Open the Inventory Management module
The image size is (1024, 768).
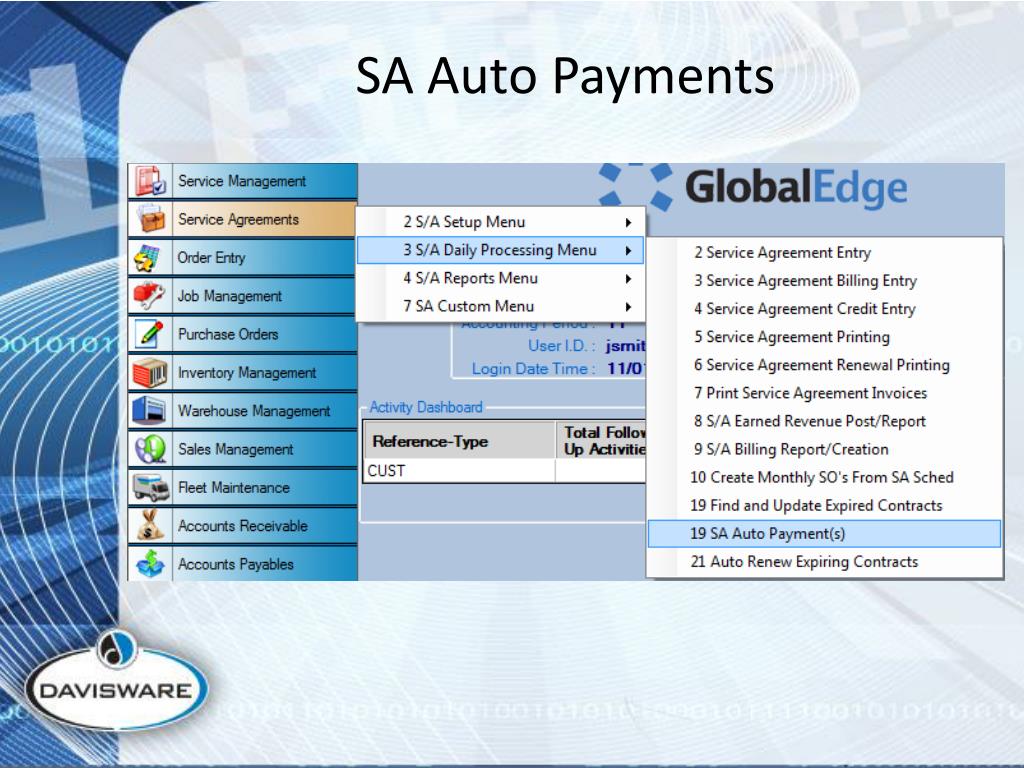(x=242, y=372)
